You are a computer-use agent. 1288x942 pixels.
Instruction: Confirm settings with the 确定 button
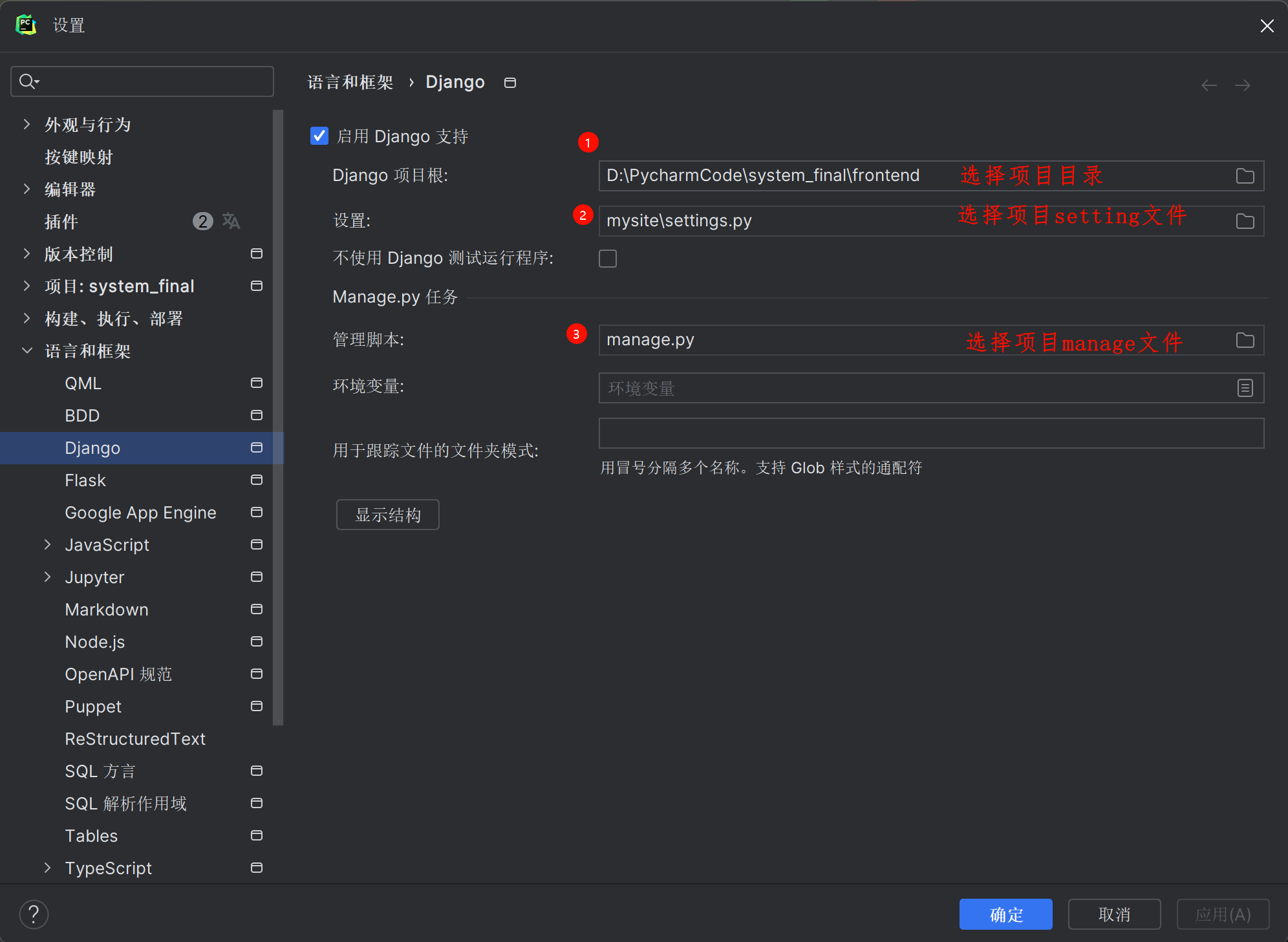coord(1005,914)
